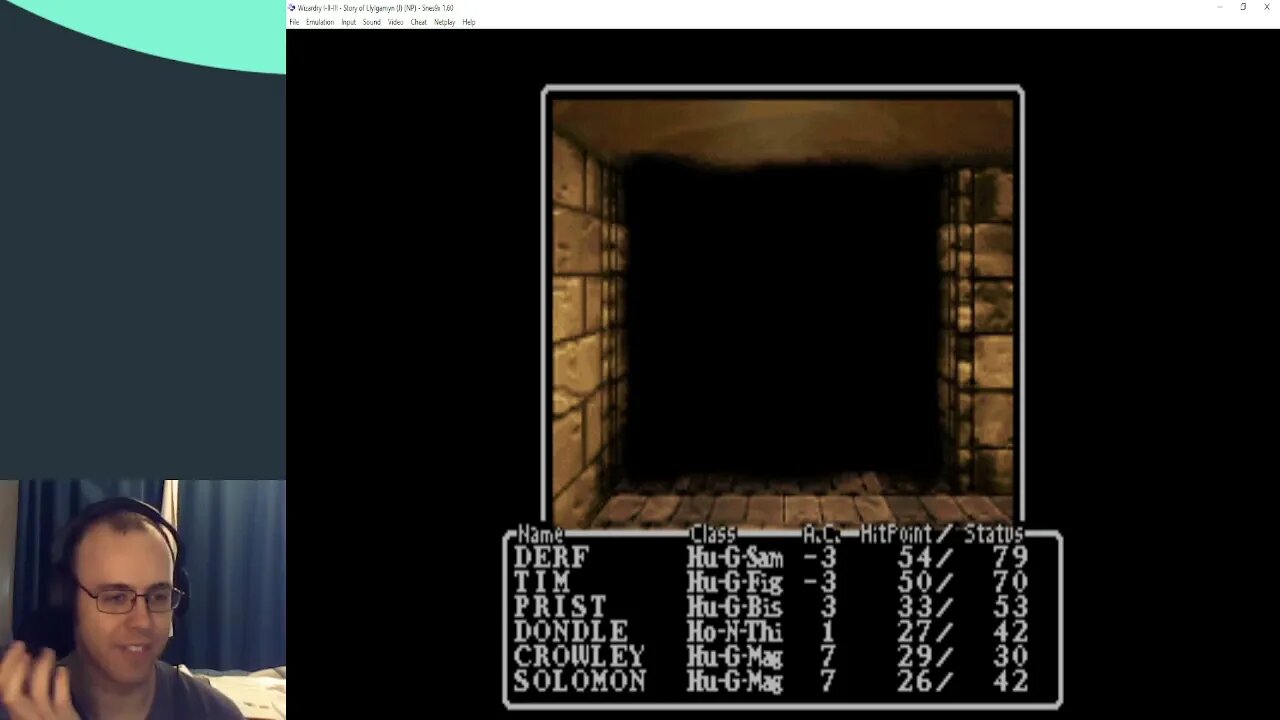Click the Name column header

[541, 535]
